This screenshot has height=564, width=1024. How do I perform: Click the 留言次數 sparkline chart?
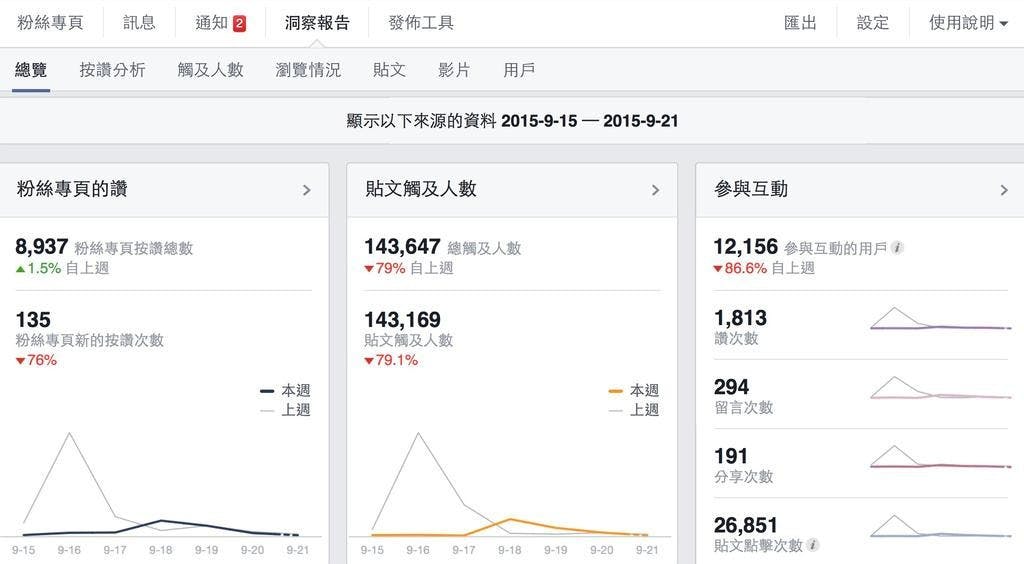(x=940, y=389)
